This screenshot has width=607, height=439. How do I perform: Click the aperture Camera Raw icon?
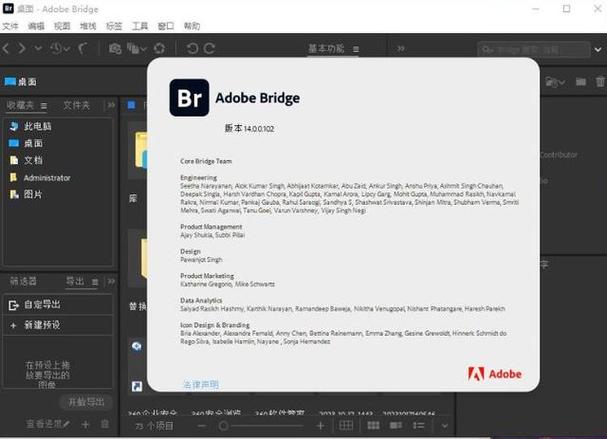159,48
